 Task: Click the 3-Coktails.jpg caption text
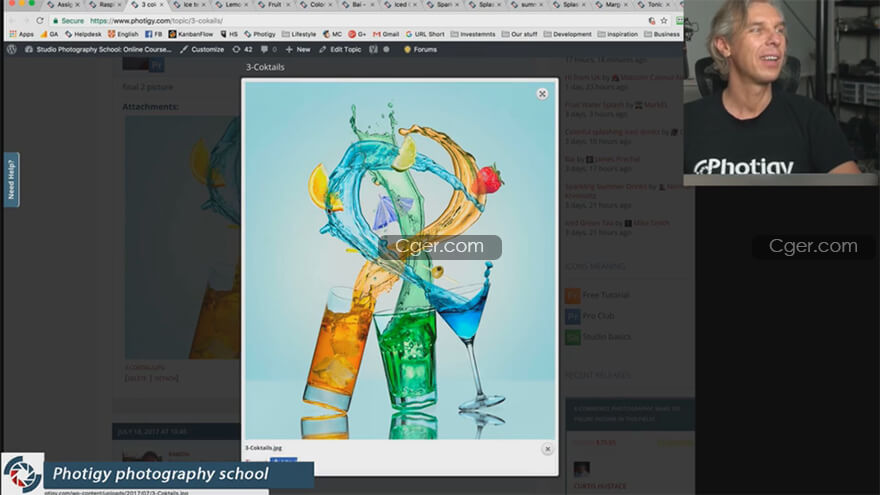point(263,448)
